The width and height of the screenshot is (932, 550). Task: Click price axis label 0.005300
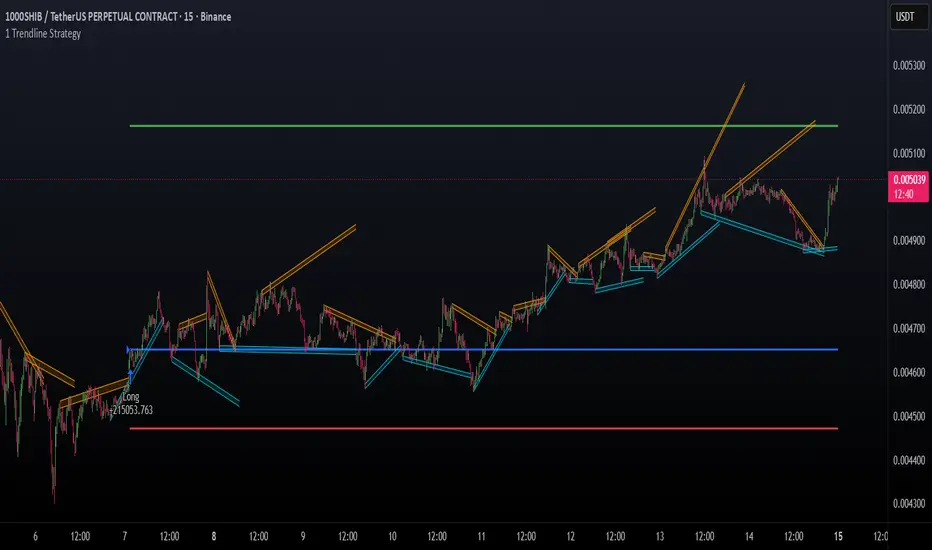pyautogui.click(x=909, y=65)
